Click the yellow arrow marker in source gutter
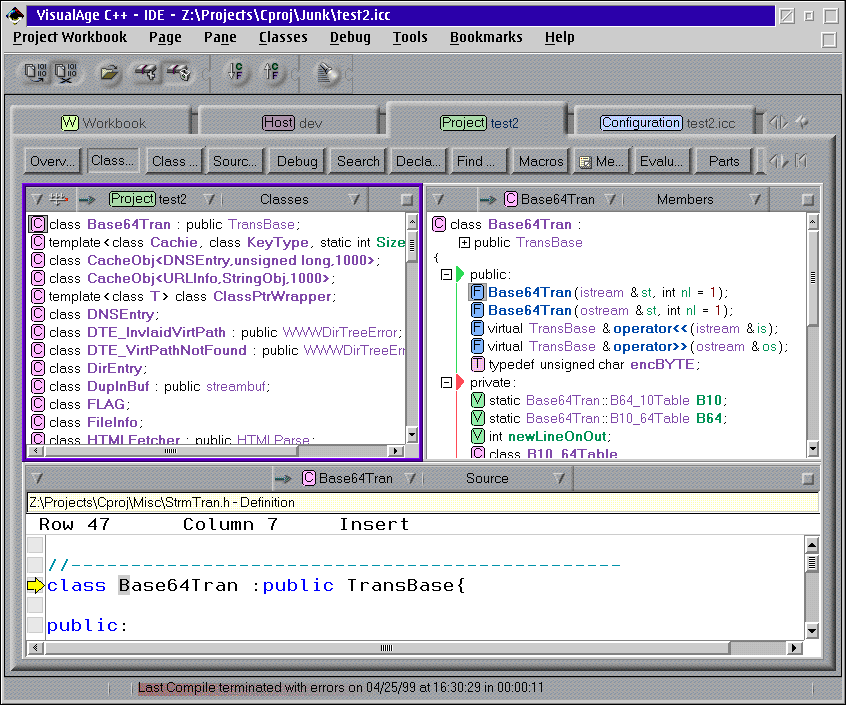 pos(36,585)
